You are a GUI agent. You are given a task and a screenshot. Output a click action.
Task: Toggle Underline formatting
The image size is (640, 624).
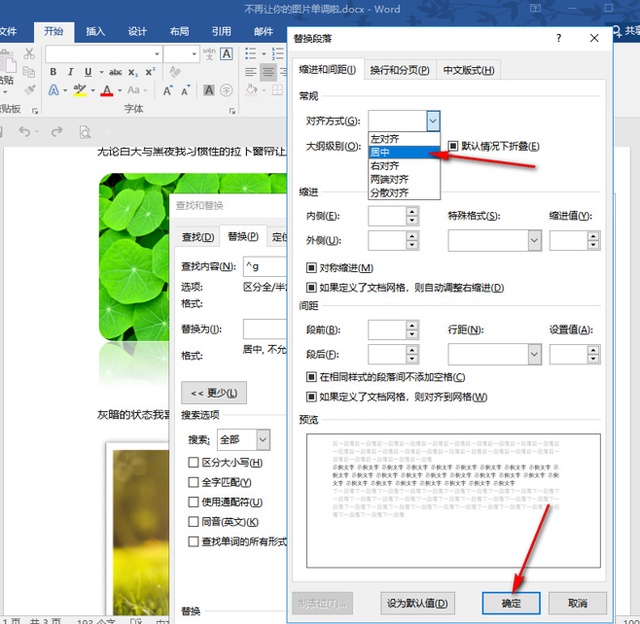88,72
